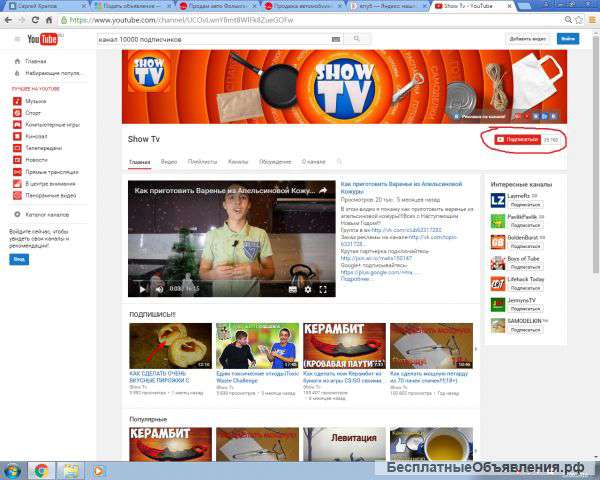Click the browser reload icon

[x=35, y=20]
